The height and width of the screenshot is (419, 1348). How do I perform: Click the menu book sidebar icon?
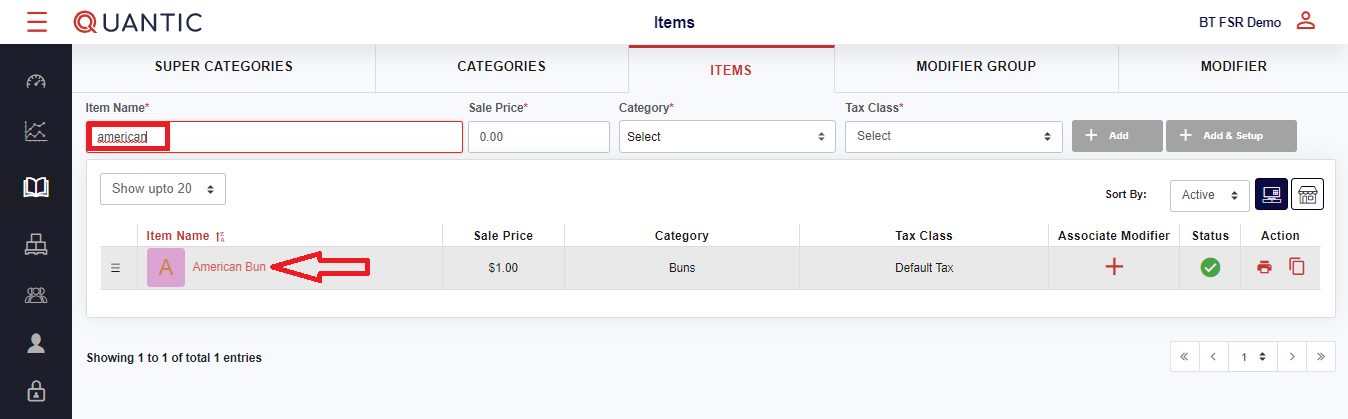pyautogui.click(x=36, y=187)
